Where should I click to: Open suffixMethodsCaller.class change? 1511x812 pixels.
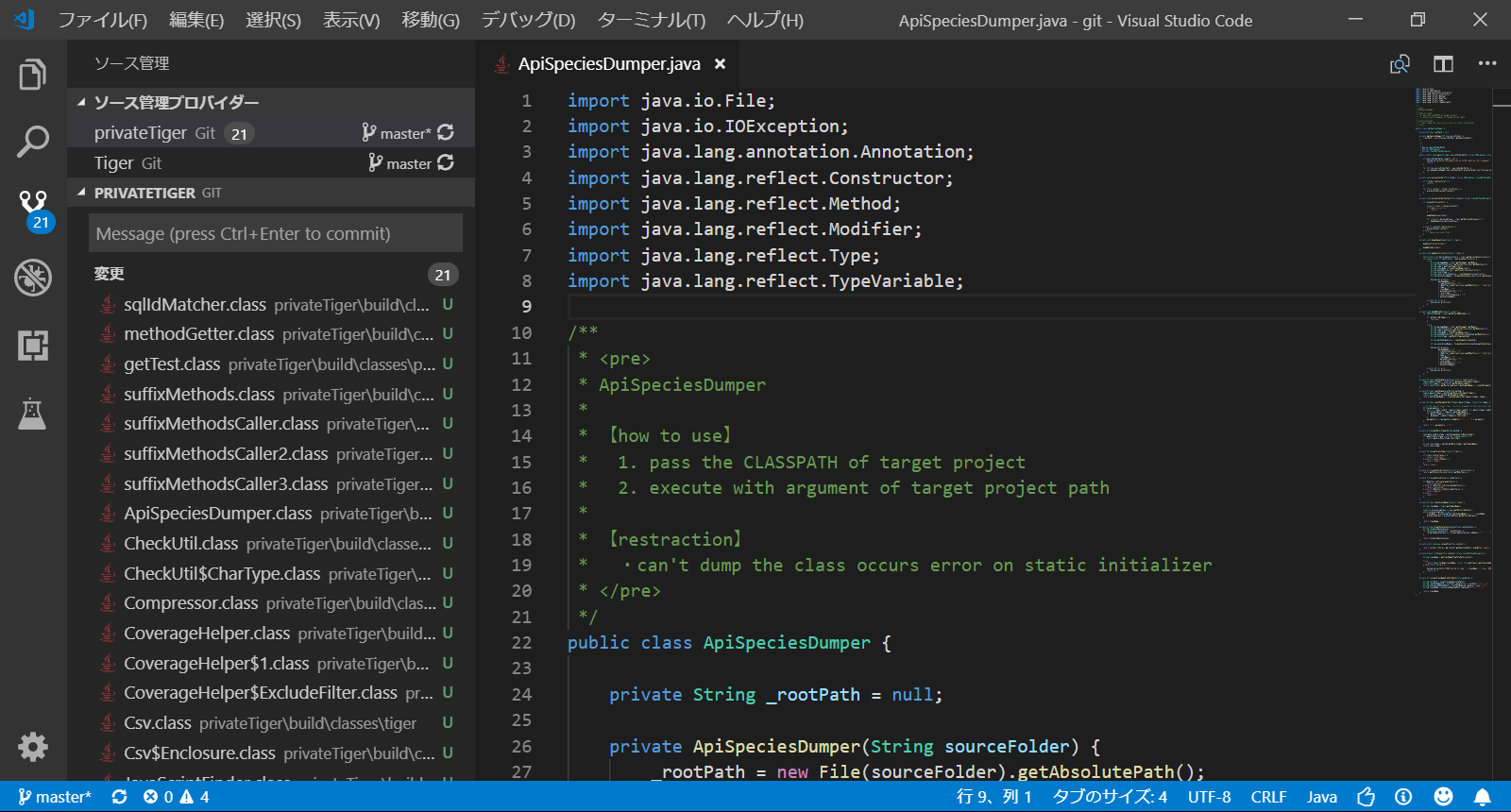point(271,424)
